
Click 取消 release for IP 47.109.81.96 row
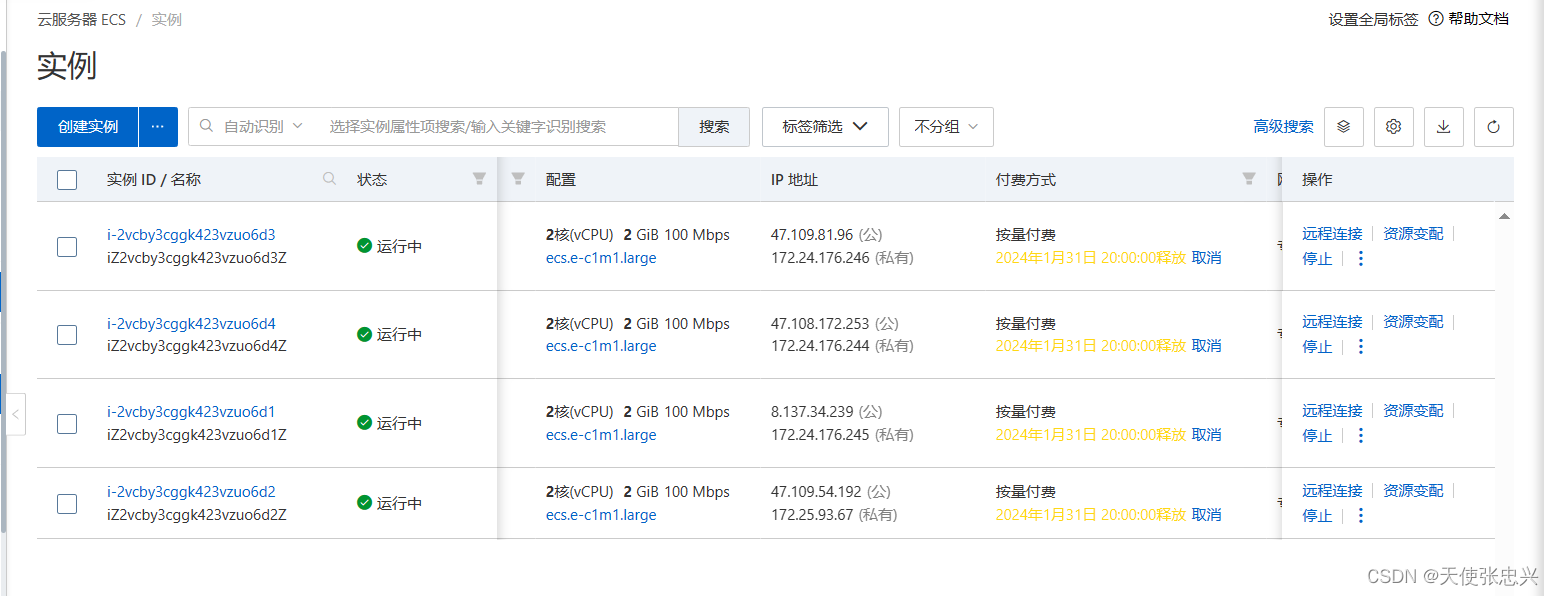coord(1207,258)
